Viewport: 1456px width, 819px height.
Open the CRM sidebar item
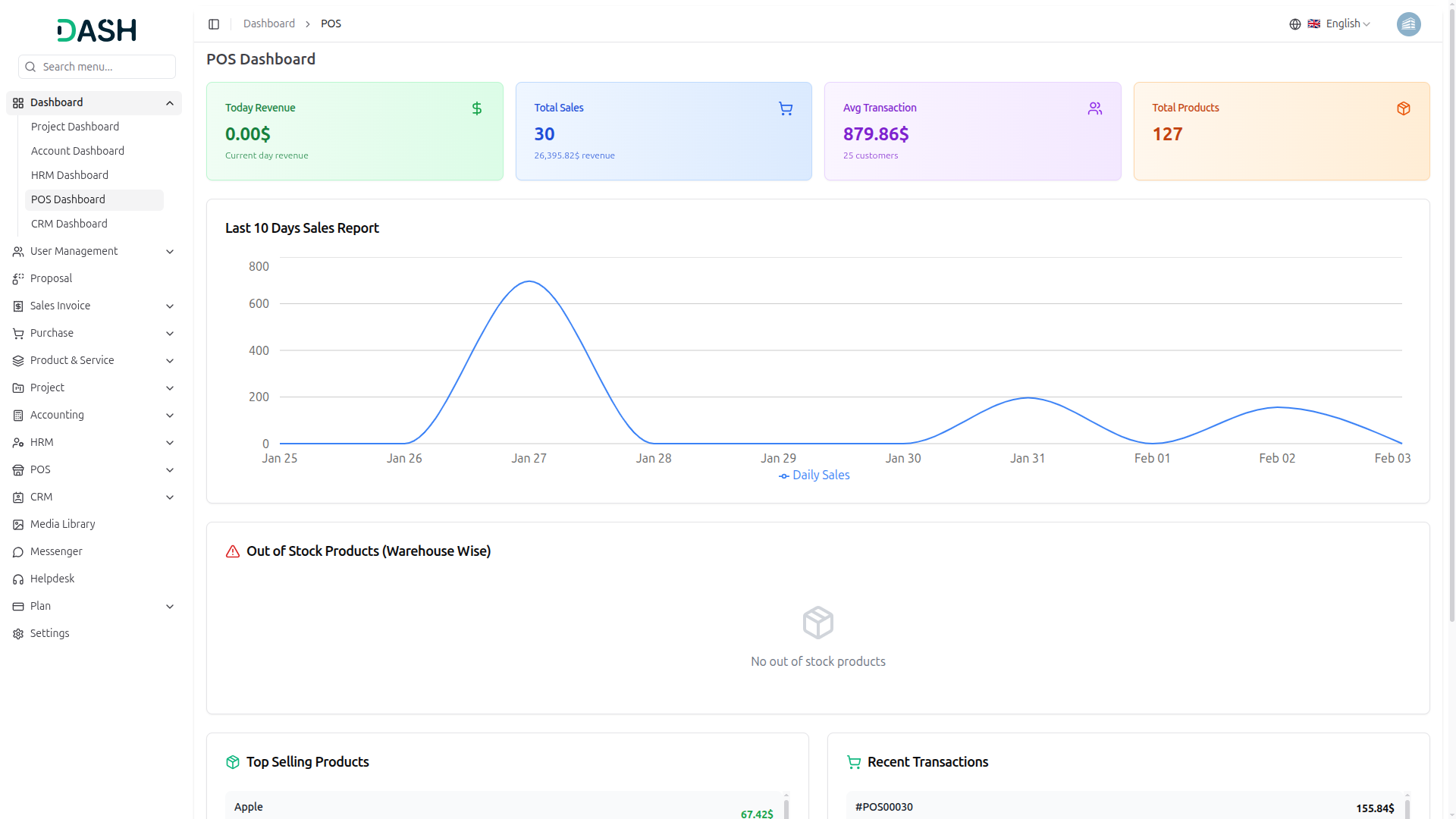click(x=94, y=497)
